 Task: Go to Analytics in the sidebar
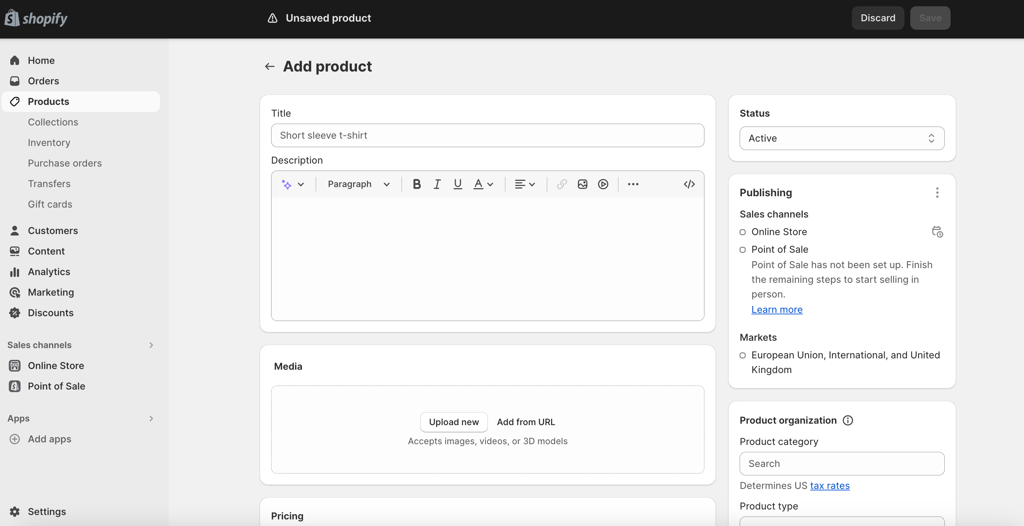[49, 272]
